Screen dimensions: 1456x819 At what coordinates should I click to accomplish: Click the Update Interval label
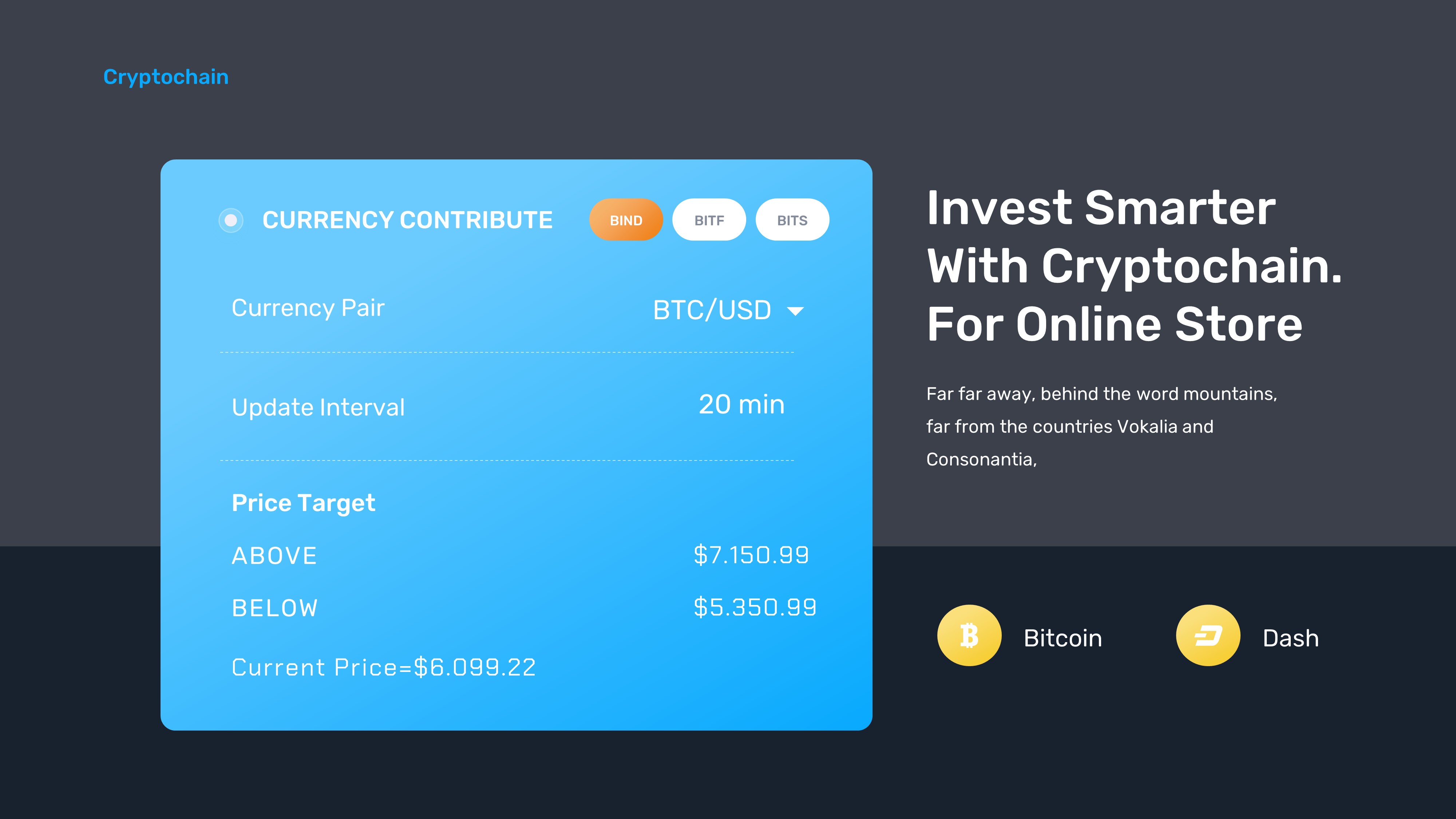pyautogui.click(x=318, y=408)
